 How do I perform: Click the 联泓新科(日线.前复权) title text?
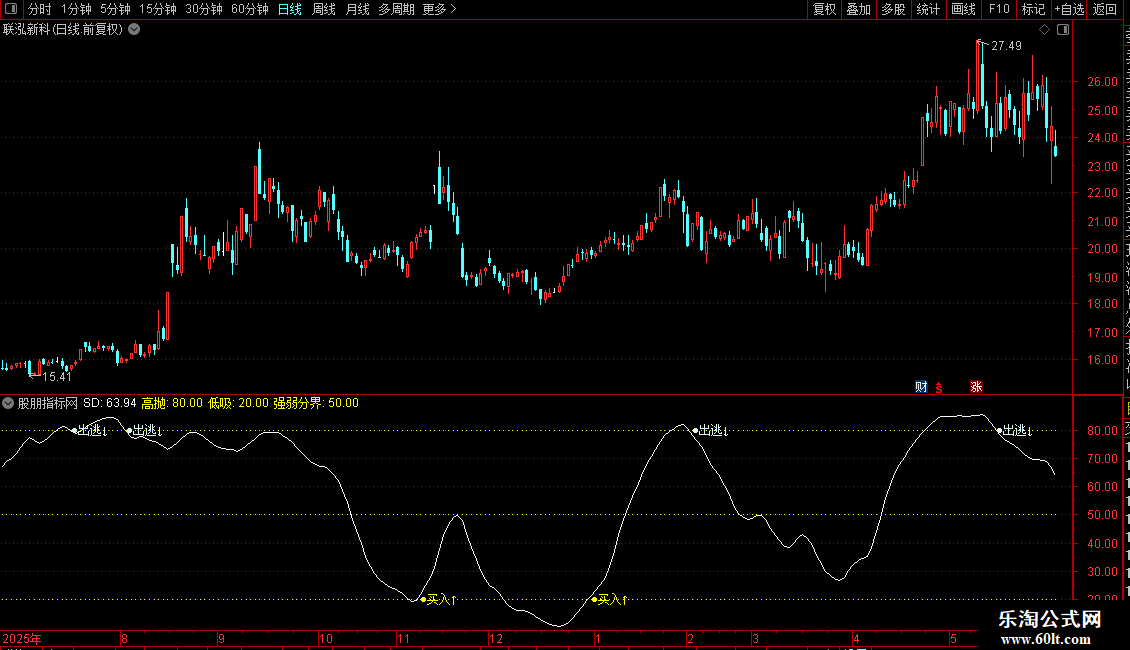63,30
